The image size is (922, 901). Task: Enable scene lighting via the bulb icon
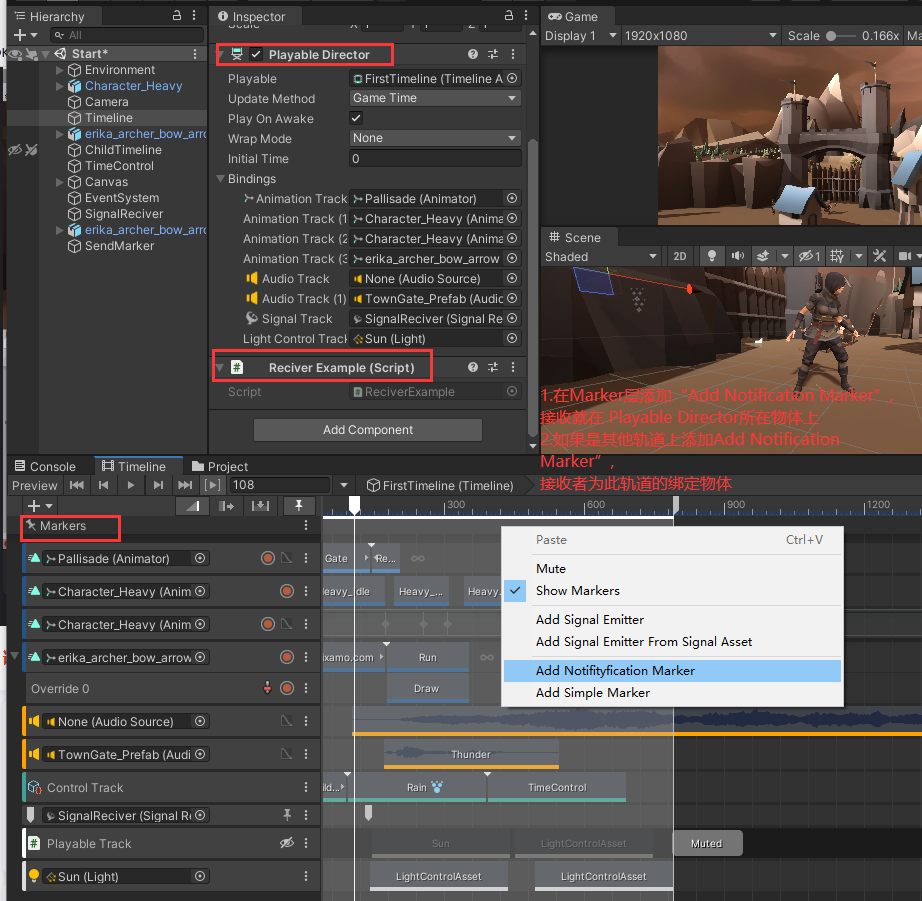coord(711,257)
